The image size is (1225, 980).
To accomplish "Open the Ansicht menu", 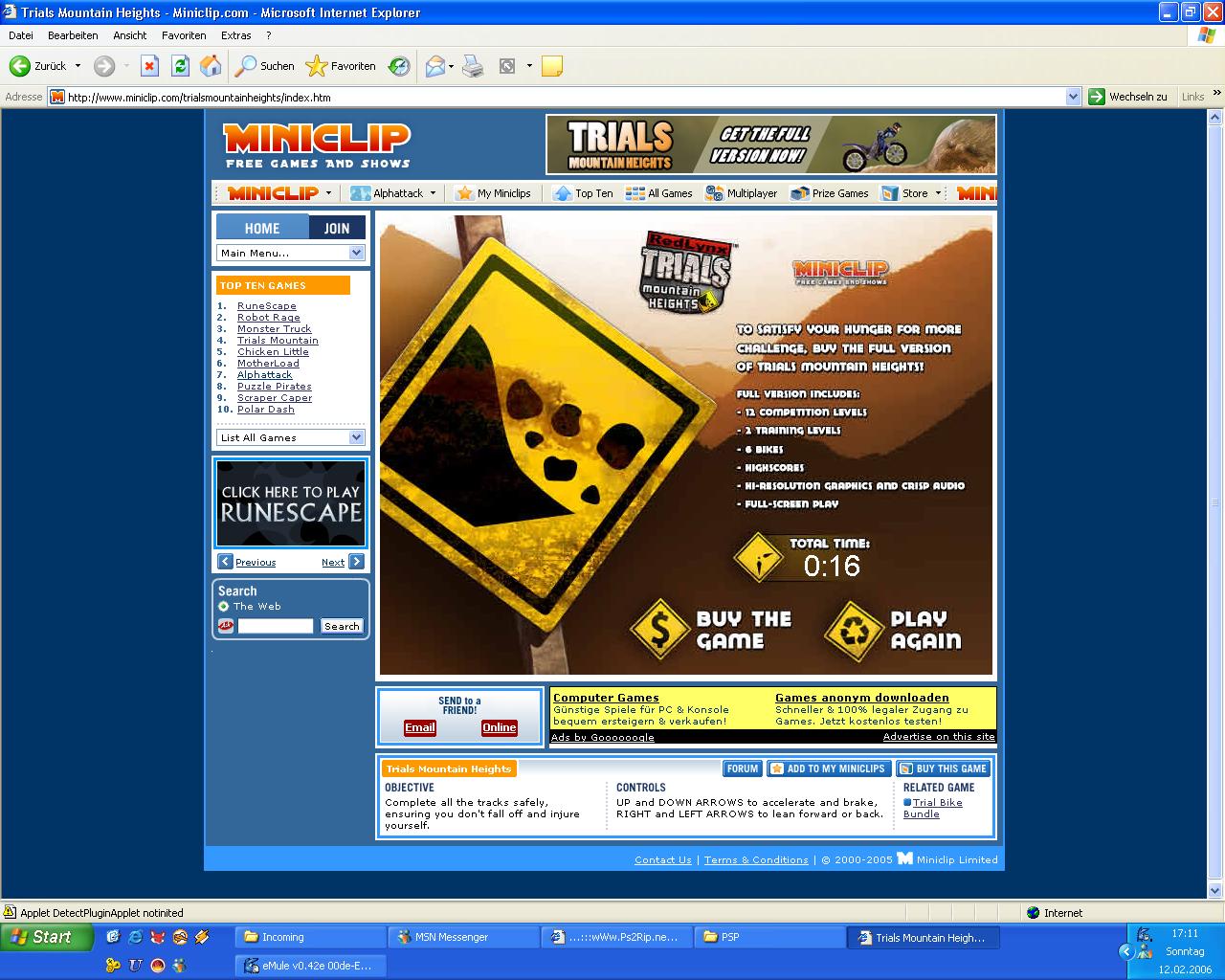I will (x=130, y=35).
